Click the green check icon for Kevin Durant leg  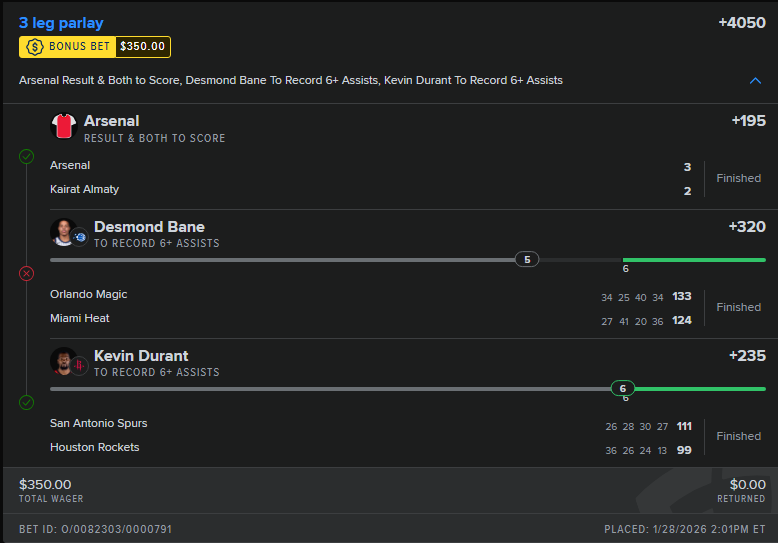[26, 402]
